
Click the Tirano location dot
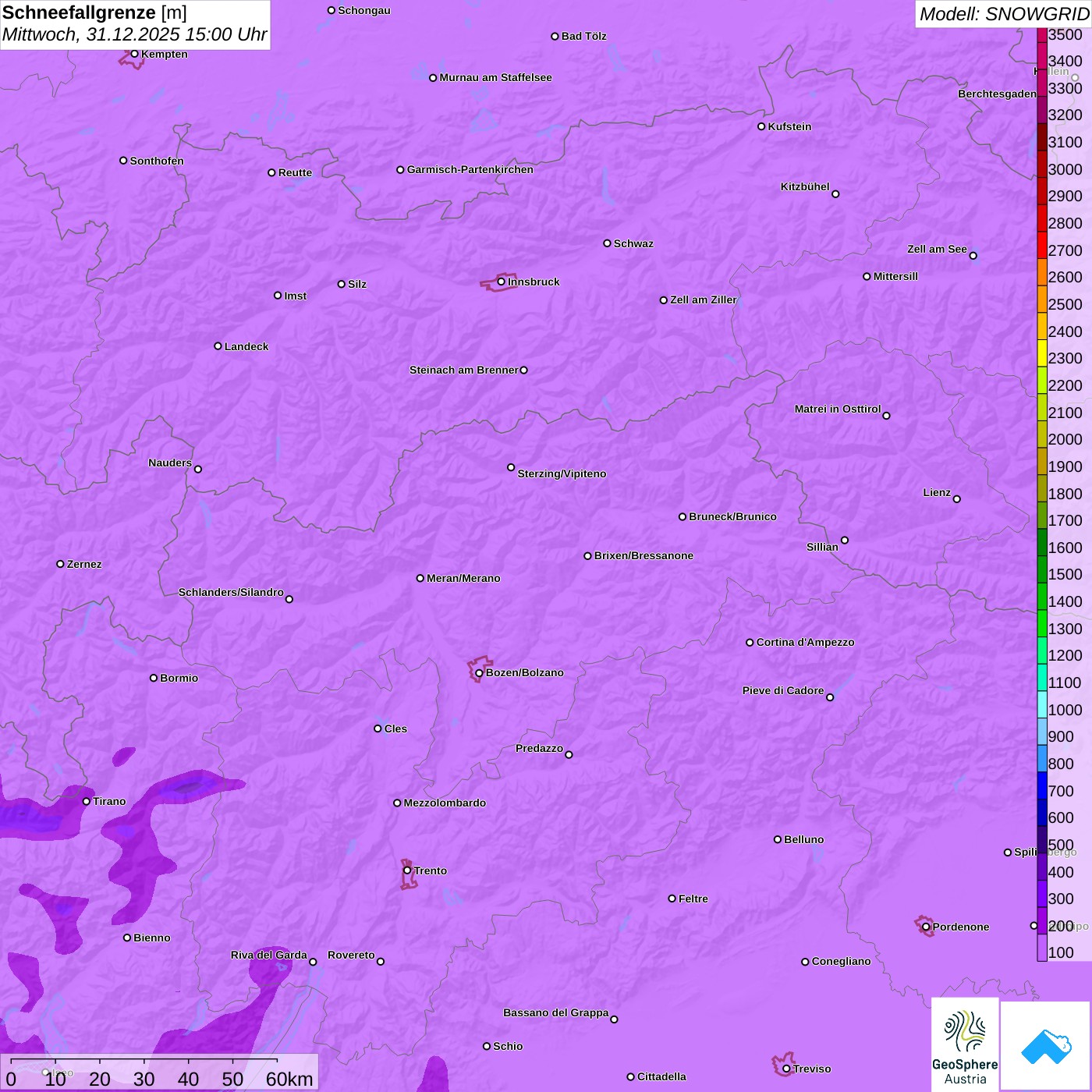87,801
